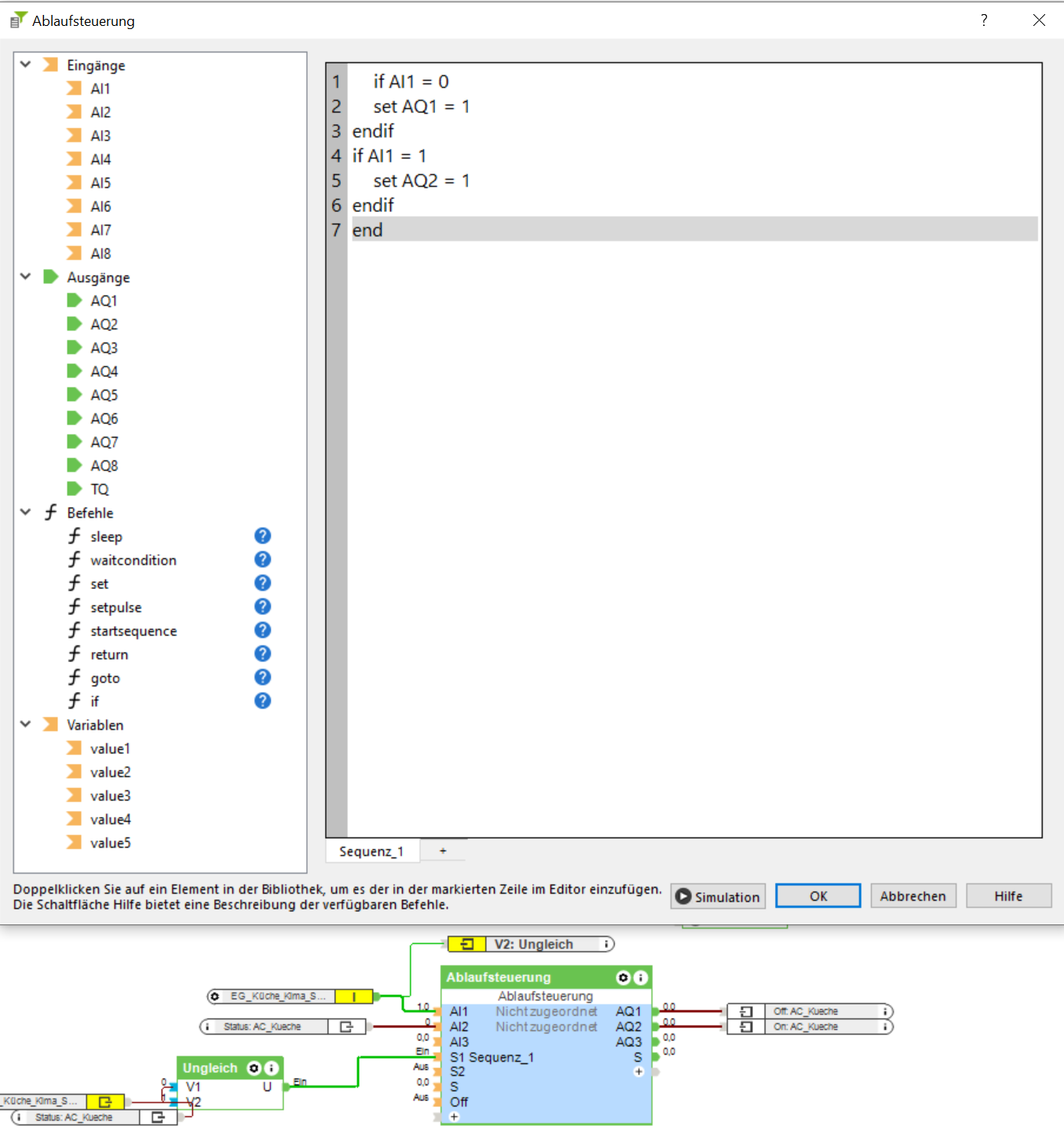Select output TQ in the library

100,489
